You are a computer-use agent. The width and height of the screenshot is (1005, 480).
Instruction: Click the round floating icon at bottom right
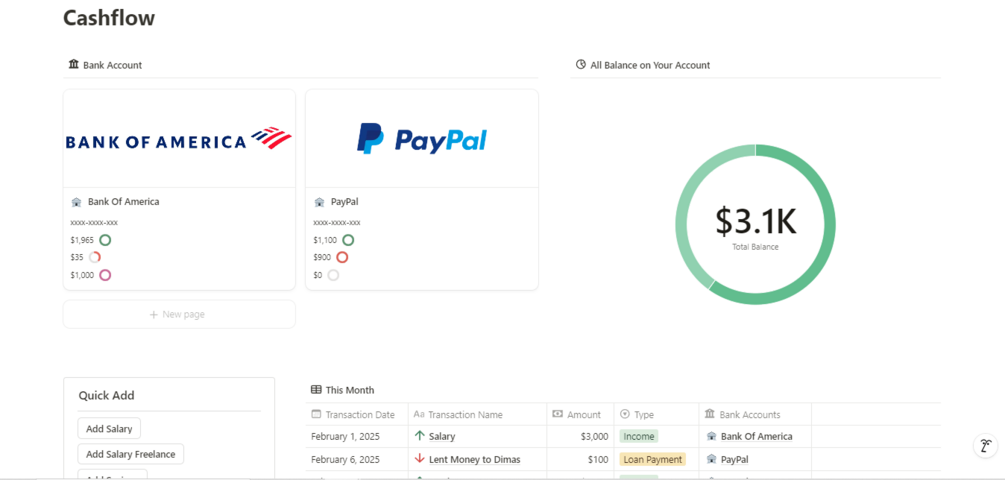tap(984, 445)
